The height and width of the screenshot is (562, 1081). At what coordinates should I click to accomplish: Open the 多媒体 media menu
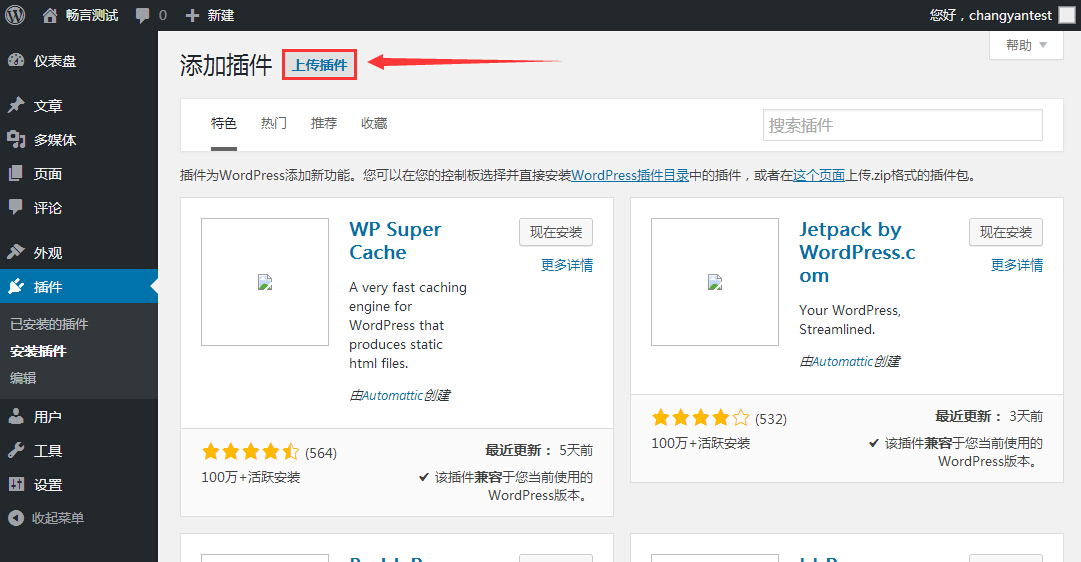click(54, 140)
